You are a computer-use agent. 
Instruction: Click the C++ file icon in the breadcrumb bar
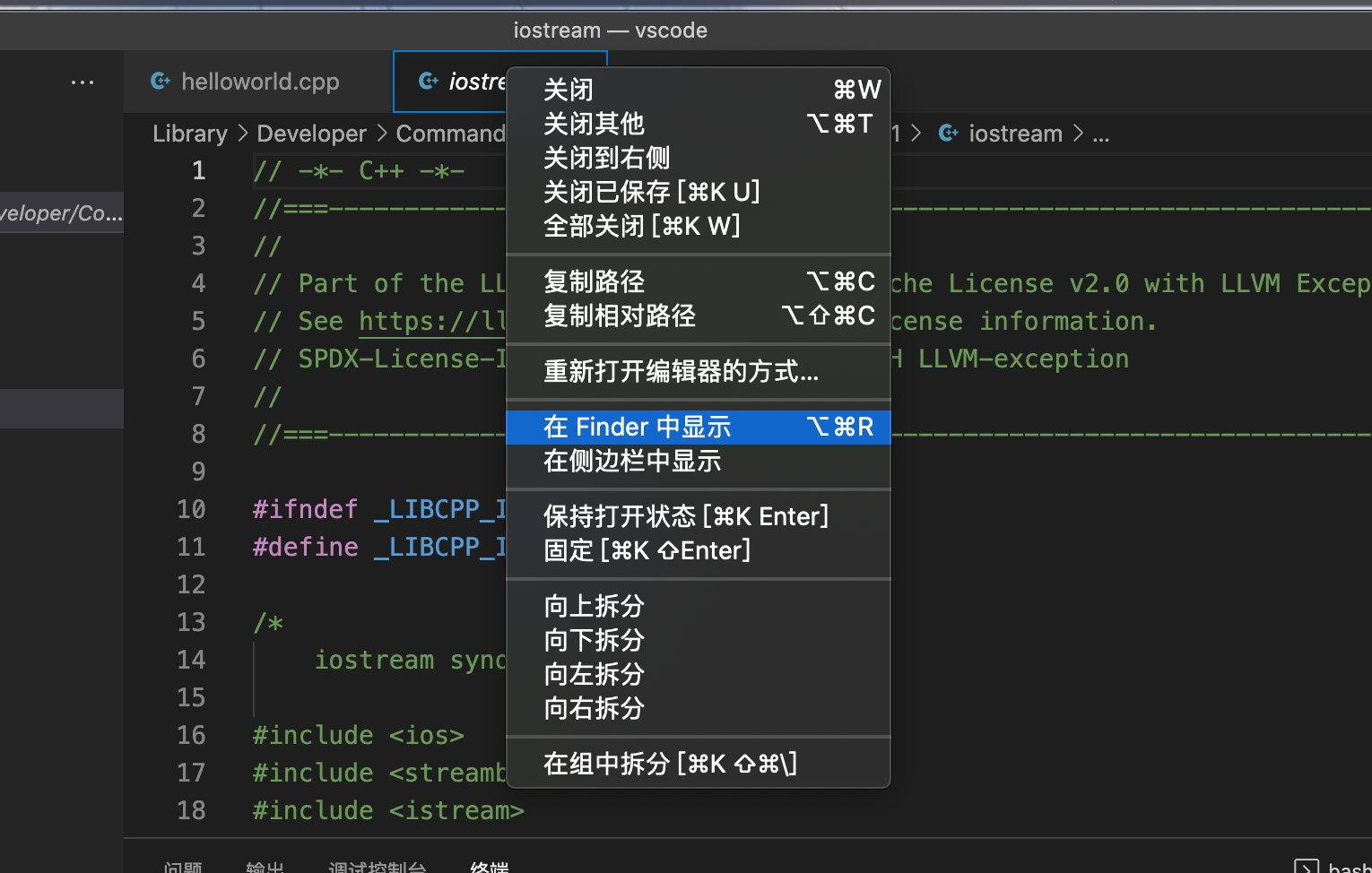pos(948,133)
